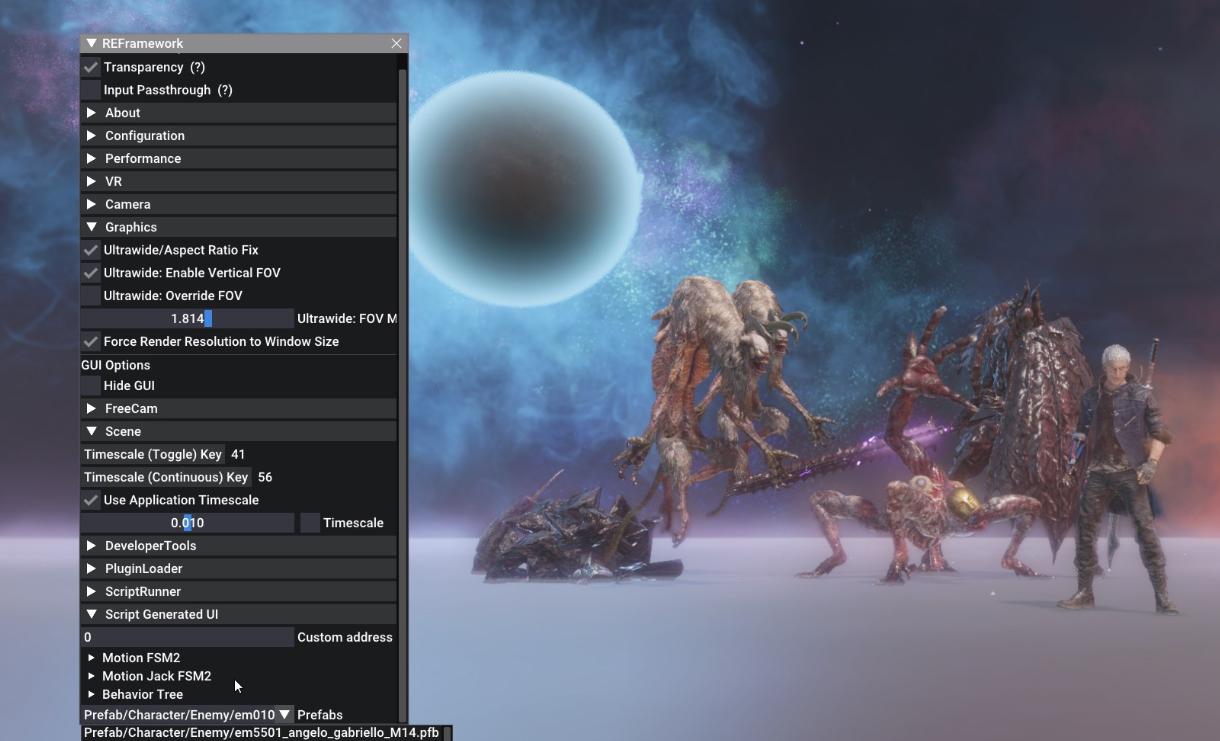The image size is (1220, 741).
Task: Uncheck Ultrawide/Aspect Ratio Fix
Action: pos(91,250)
